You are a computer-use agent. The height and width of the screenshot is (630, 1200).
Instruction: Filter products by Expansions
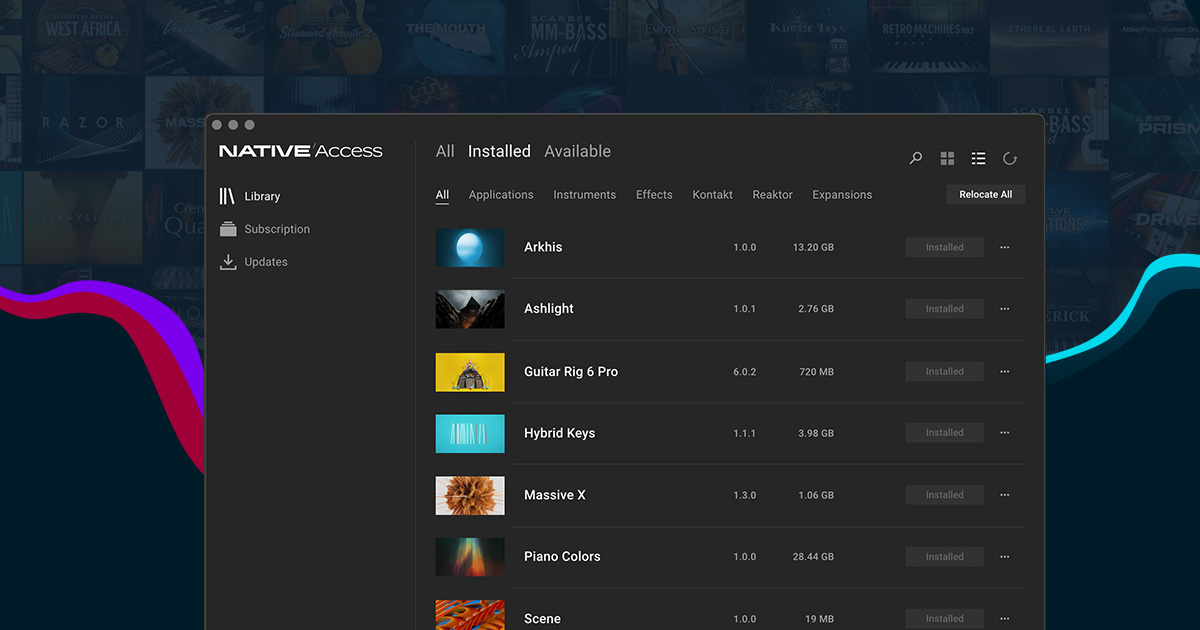tap(841, 194)
